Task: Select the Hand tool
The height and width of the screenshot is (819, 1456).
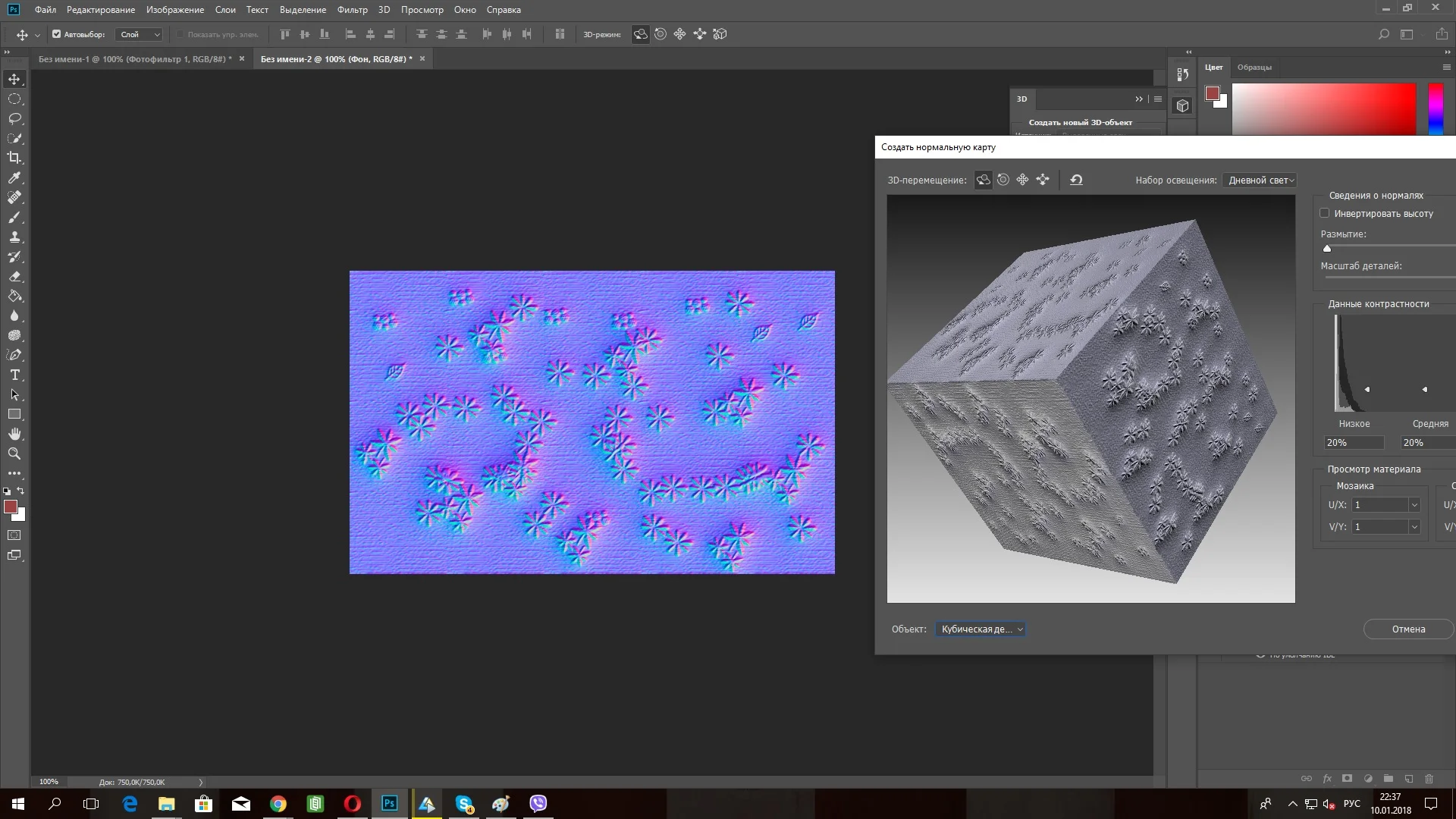Action: tap(14, 434)
